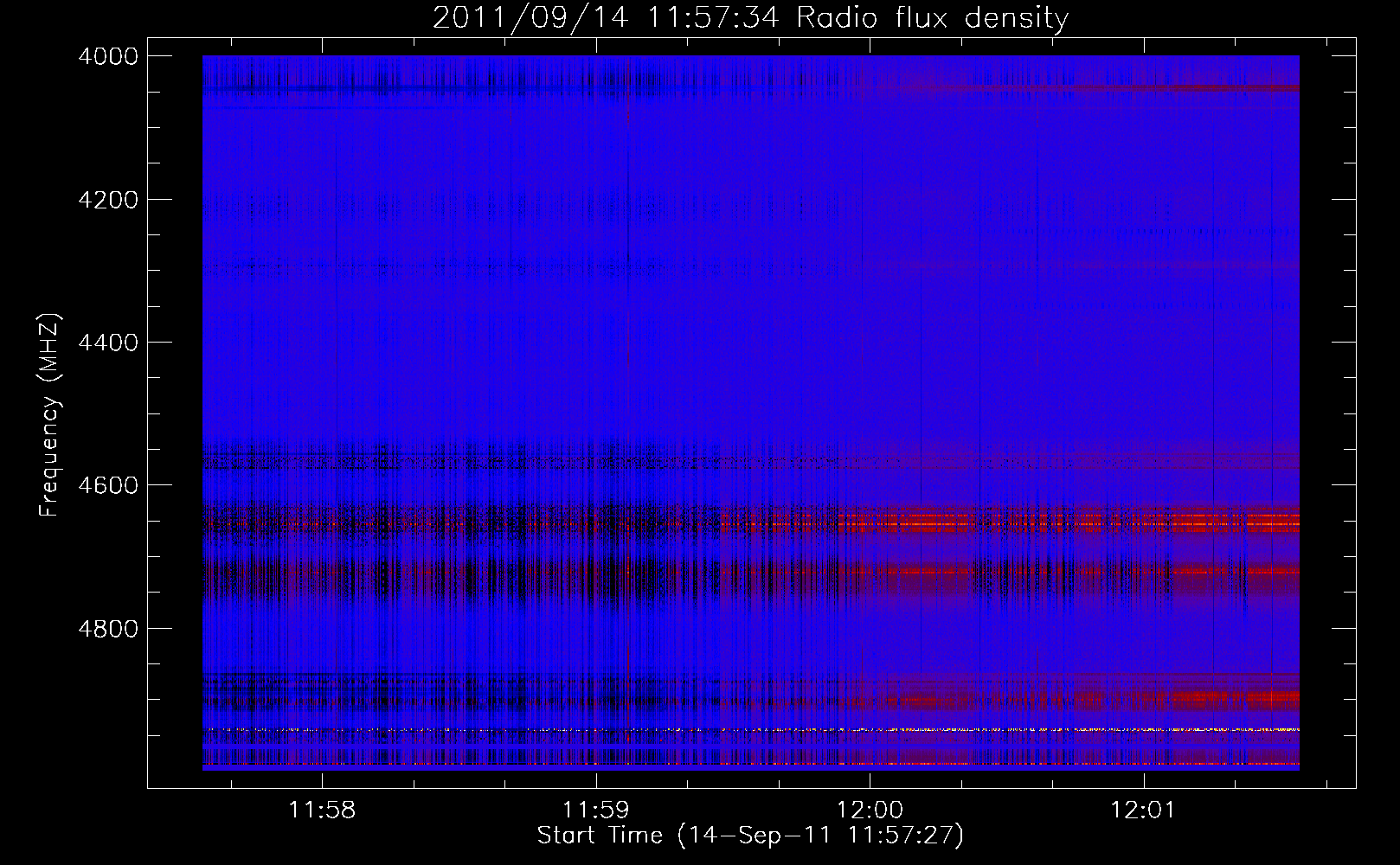Click the 4200 frequency tick label
Screen dimensions: 1400x865
(x=108, y=200)
